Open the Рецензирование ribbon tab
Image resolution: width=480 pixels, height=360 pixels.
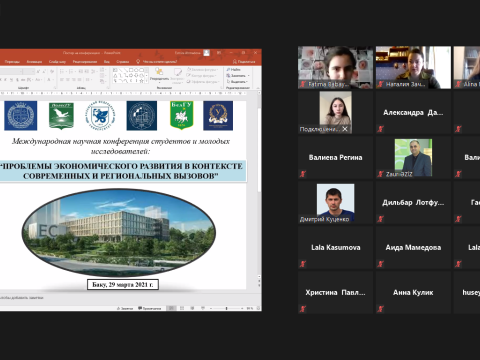tap(85, 62)
